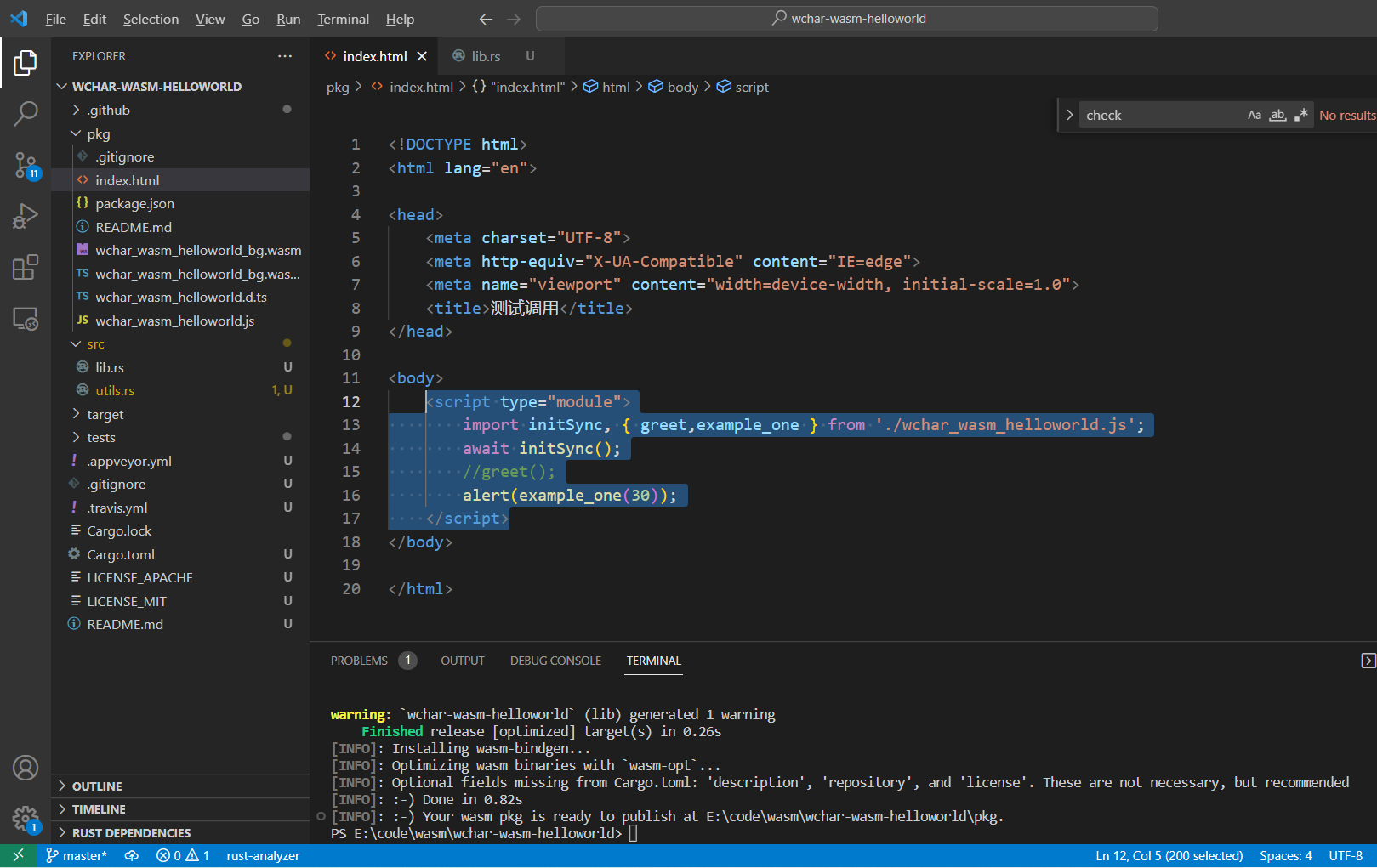Open the Extensions view

(x=26, y=267)
